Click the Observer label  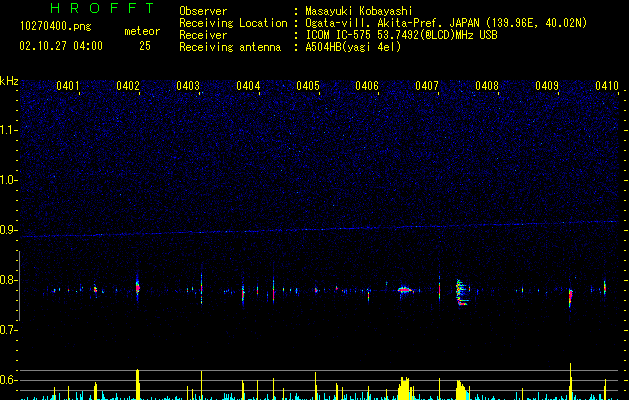click(203, 11)
